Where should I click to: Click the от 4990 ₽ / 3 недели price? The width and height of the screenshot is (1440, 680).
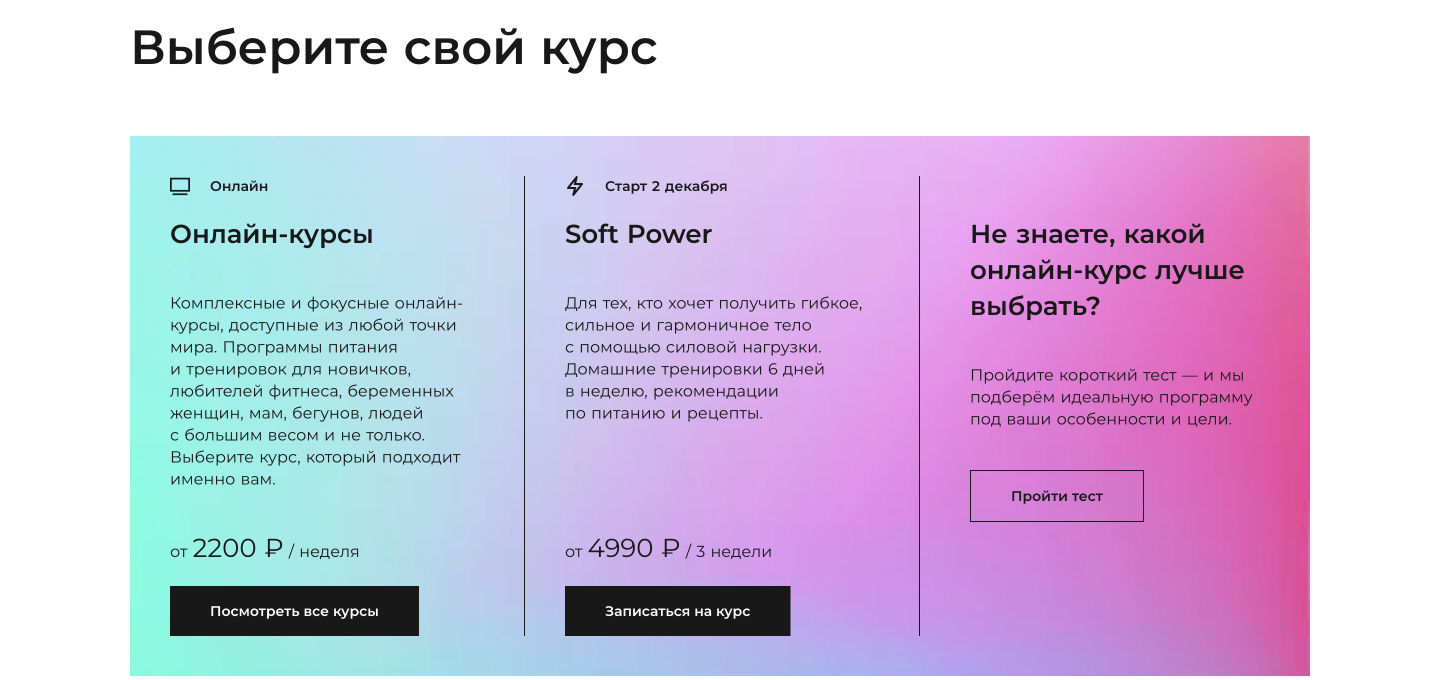pos(668,549)
